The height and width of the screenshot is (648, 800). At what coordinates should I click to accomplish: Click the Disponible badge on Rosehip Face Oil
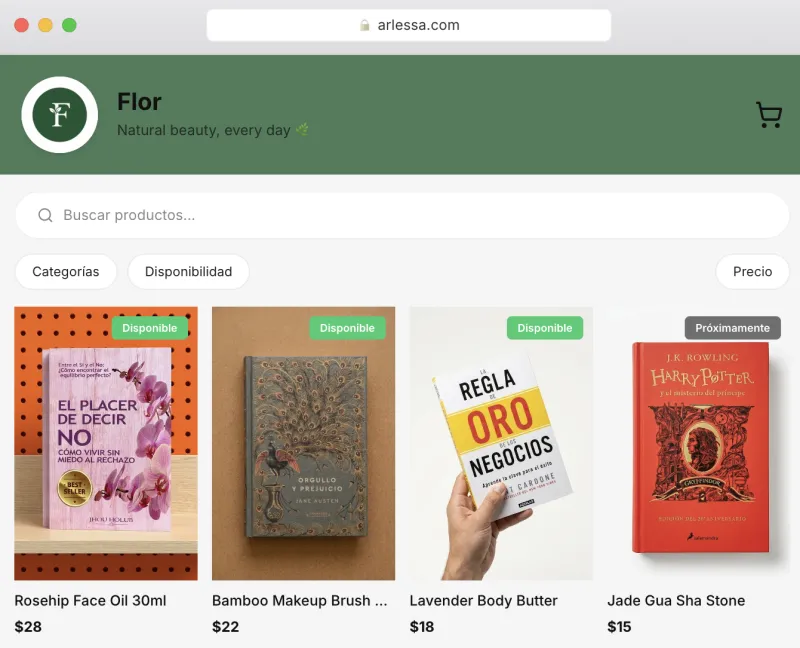click(x=149, y=328)
